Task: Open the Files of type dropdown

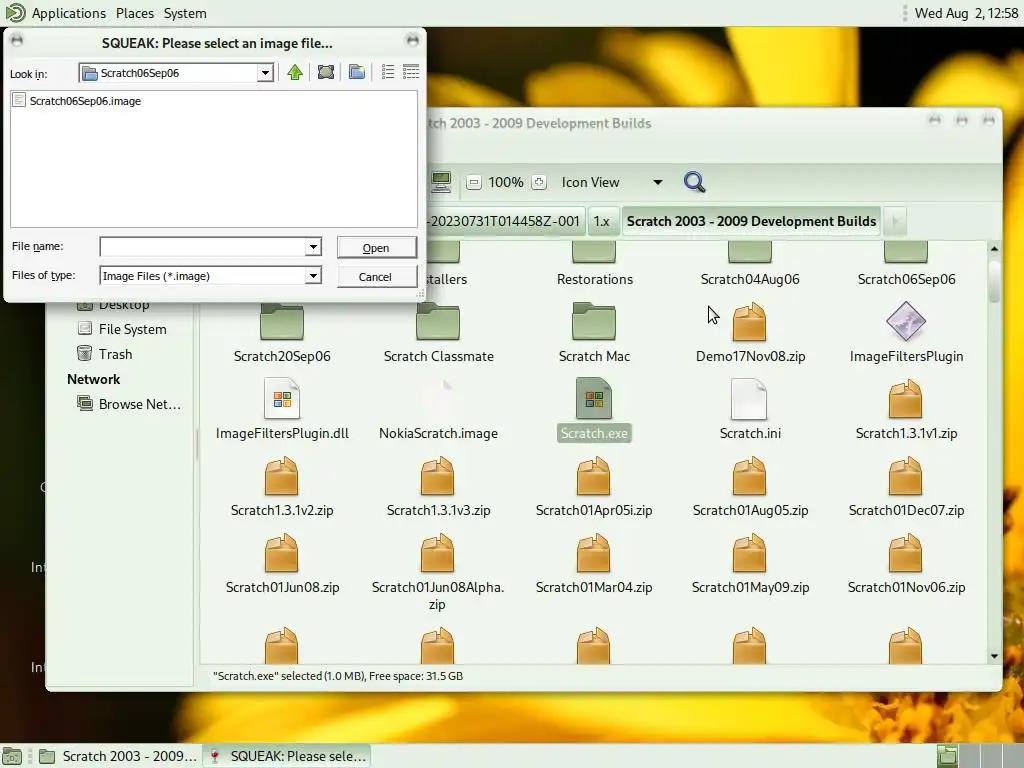Action: coord(313,276)
